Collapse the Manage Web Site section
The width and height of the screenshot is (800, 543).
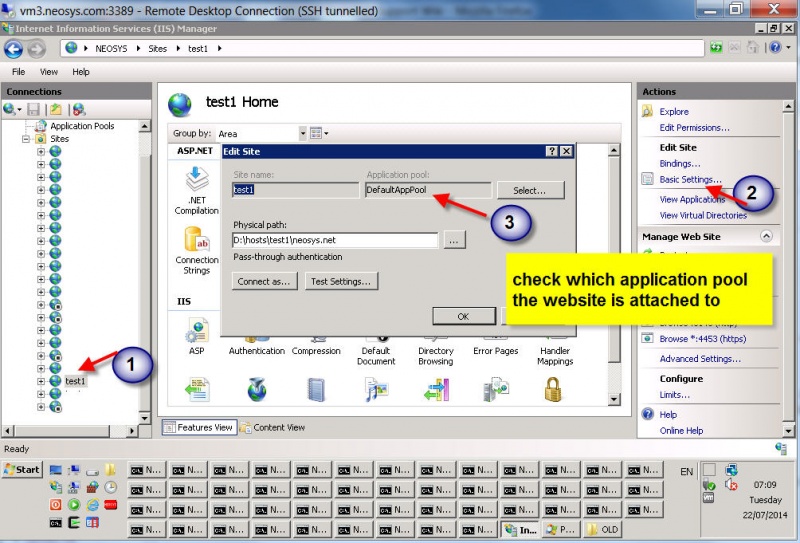pos(766,236)
